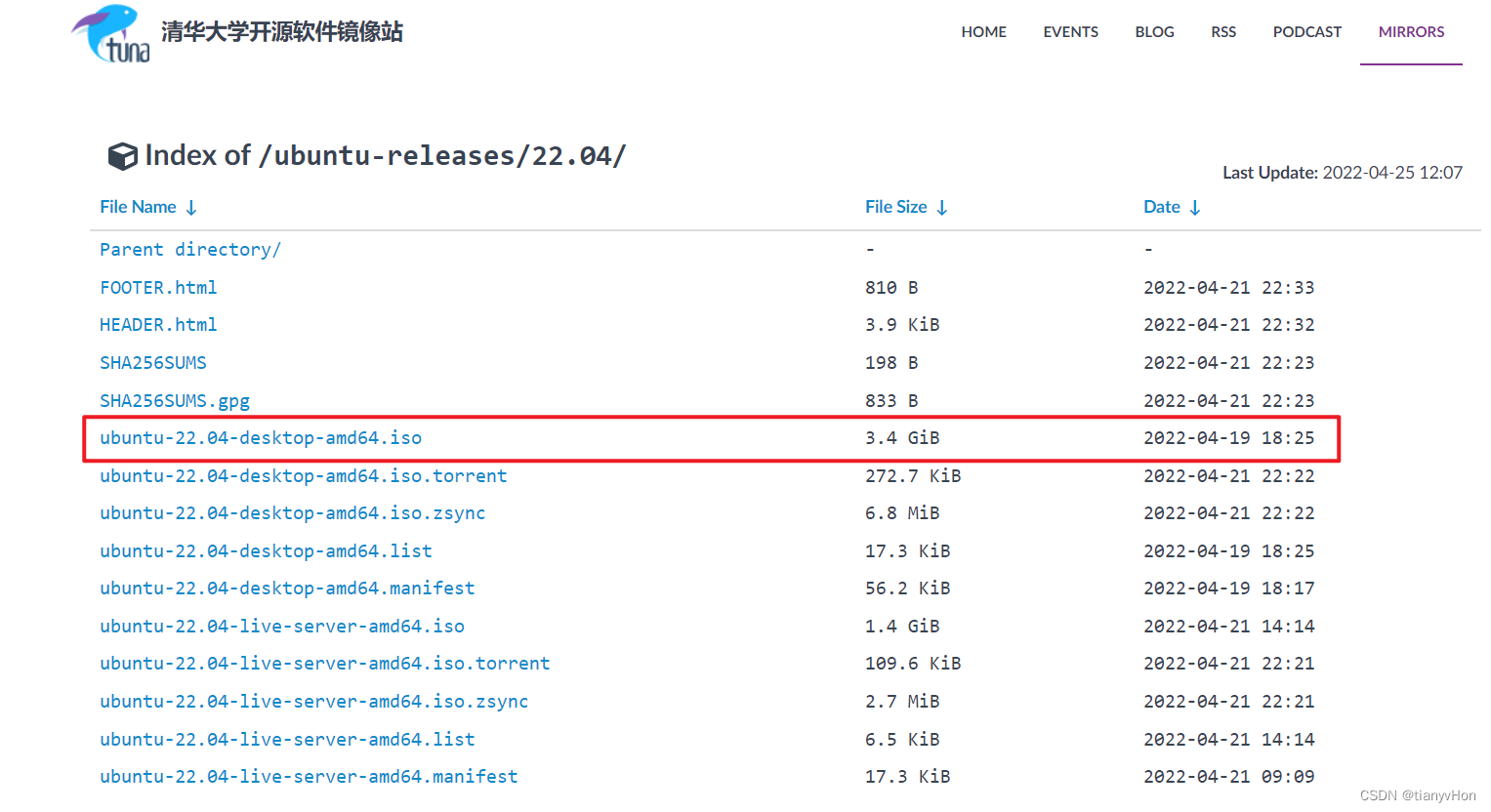The height and width of the screenshot is (812, 1491).
Task: Open FOOTER.html
Action: [158, 288]
